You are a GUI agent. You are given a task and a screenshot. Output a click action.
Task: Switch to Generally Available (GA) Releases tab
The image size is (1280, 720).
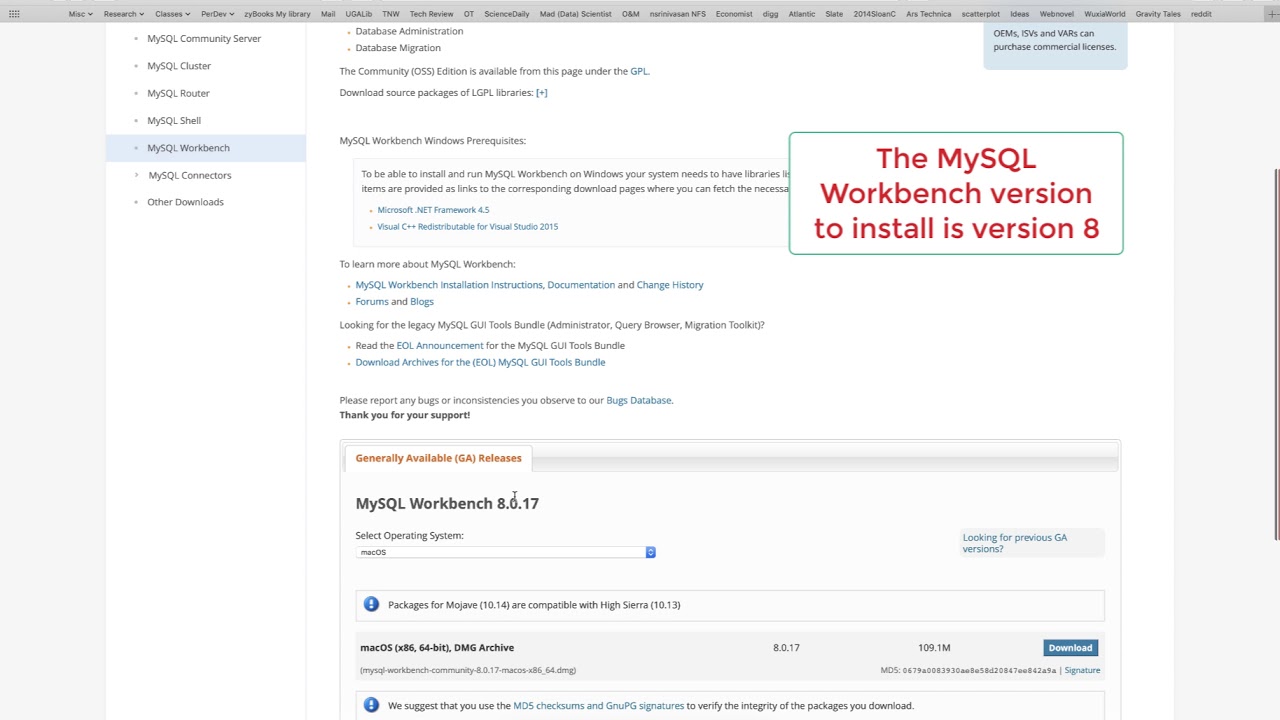[438, 458]
